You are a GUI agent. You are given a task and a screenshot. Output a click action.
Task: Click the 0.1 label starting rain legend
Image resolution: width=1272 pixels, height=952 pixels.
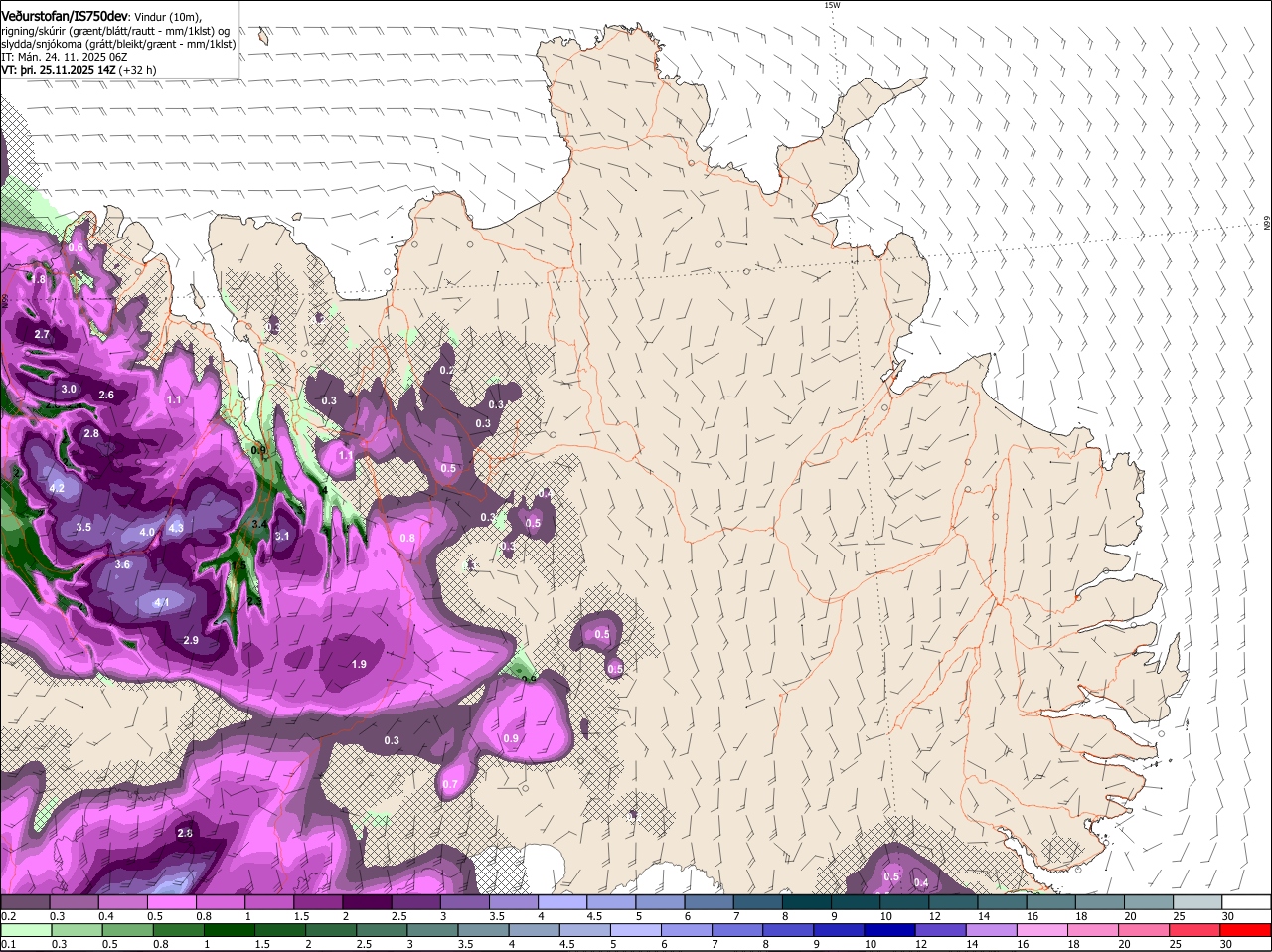[8, 944]
